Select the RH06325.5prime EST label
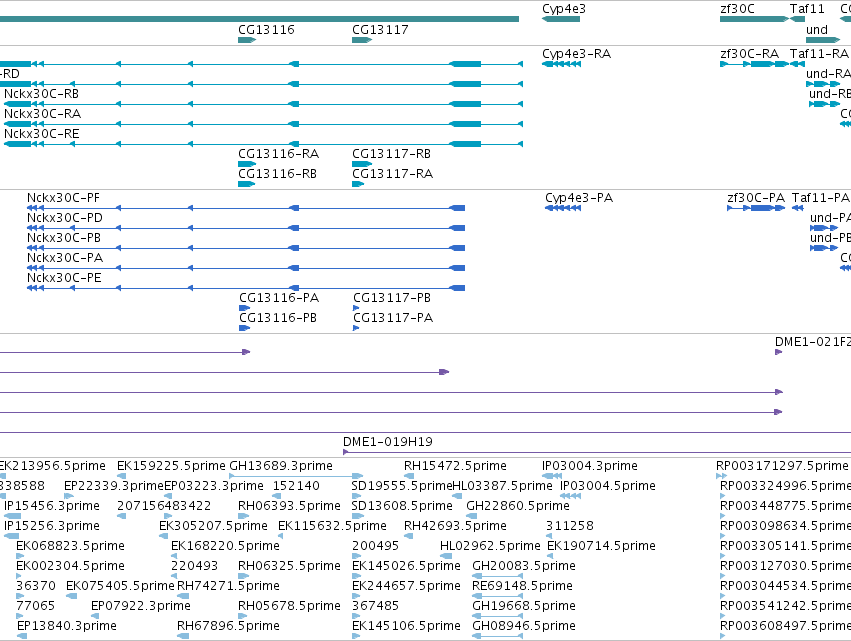851x641 pixels. pos(289,566)
